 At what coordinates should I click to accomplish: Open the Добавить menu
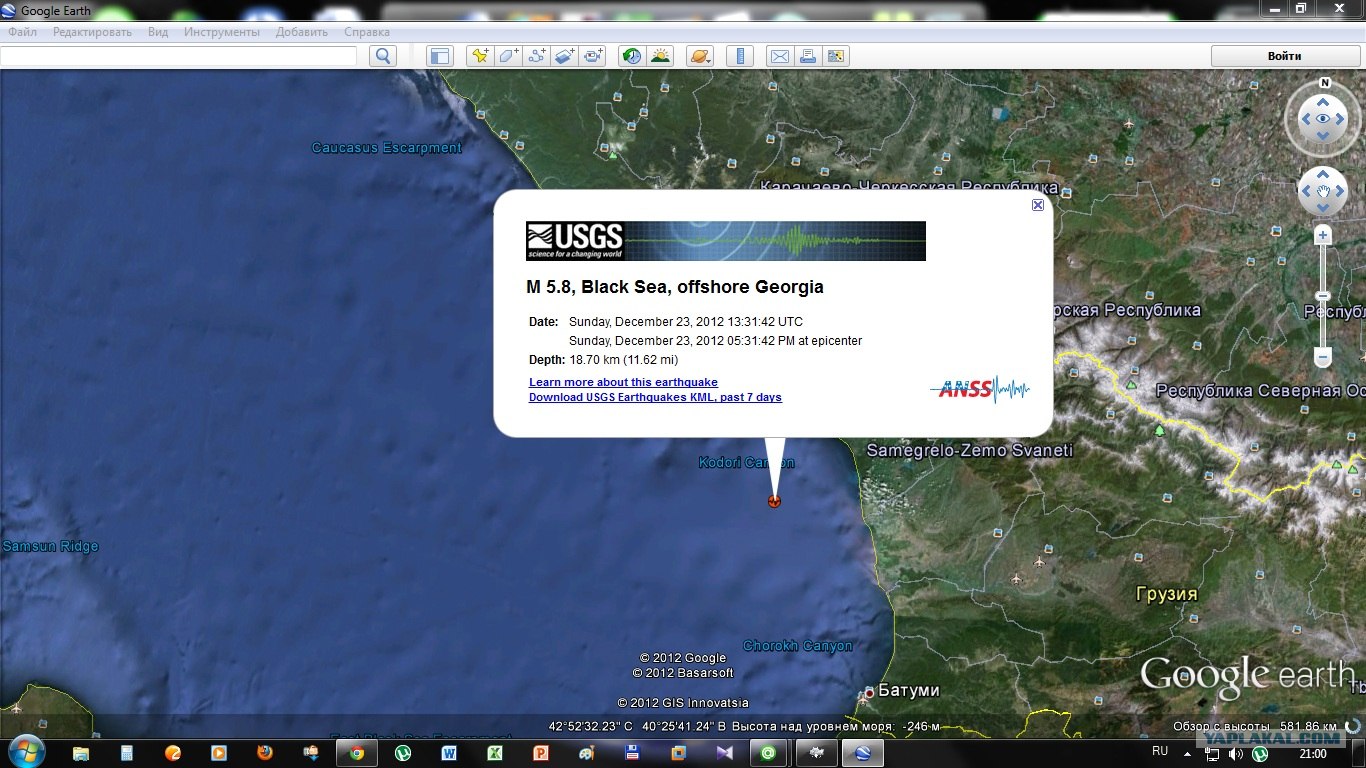point(302,32)
